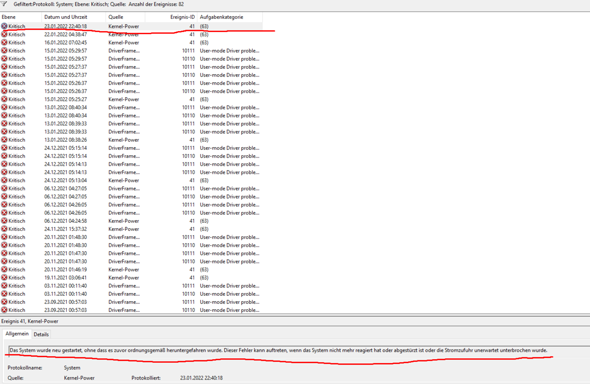Click 'Kernel-Power' source in the 19.11.2021 03:06:41 row

click(124, 278)
